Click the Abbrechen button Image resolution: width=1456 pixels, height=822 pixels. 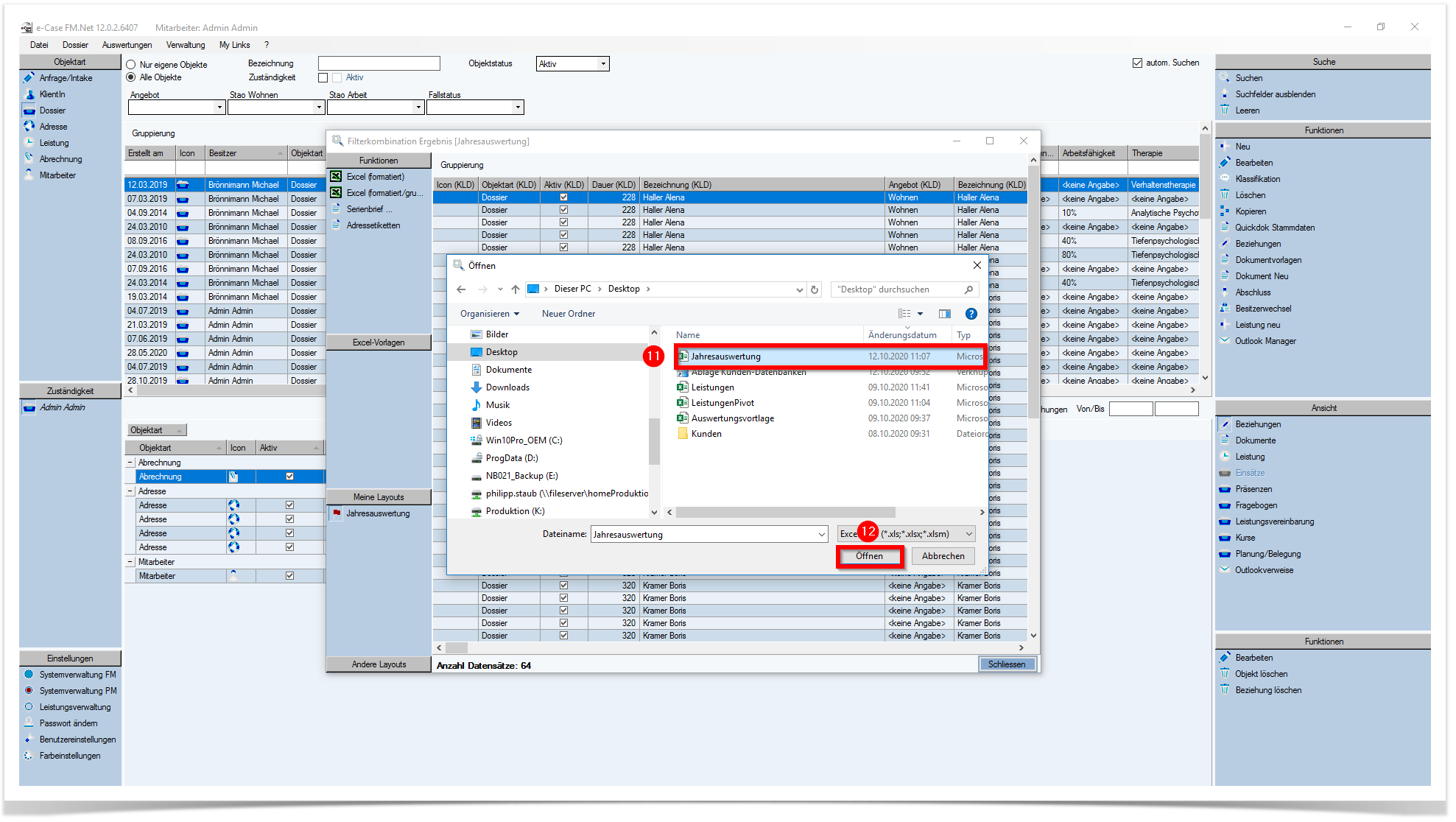tap(943, 556)
